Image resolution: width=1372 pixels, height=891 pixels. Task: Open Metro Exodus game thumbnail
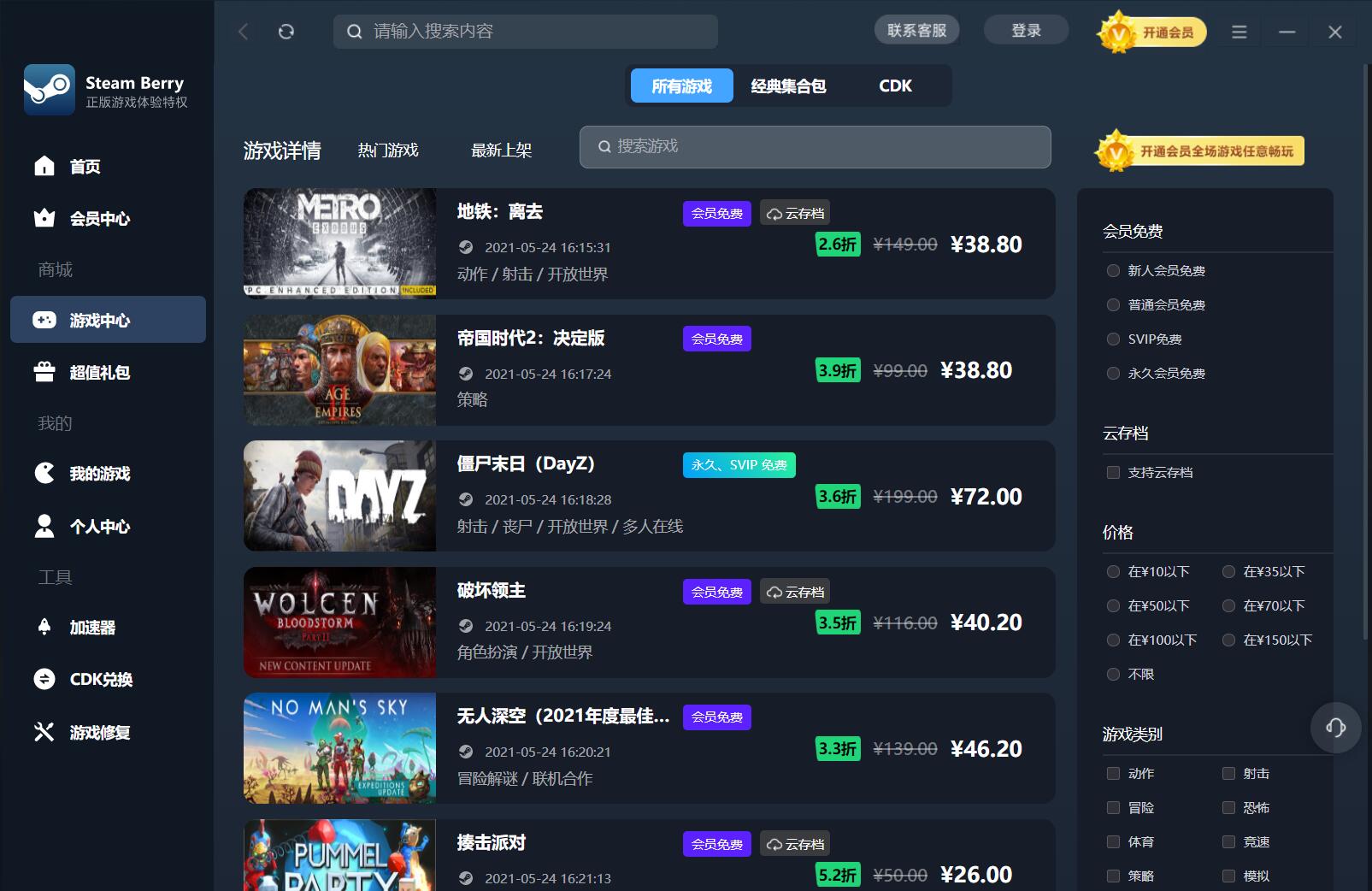tap(339, 244)
